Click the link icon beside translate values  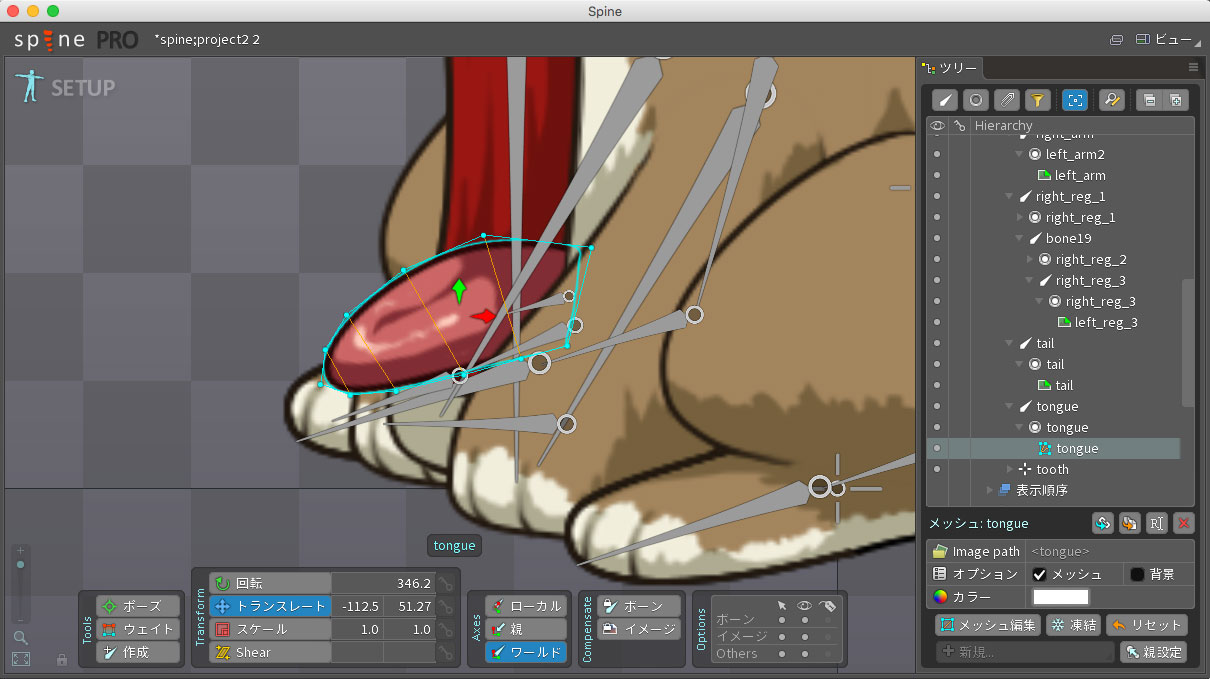click(446, 606)
